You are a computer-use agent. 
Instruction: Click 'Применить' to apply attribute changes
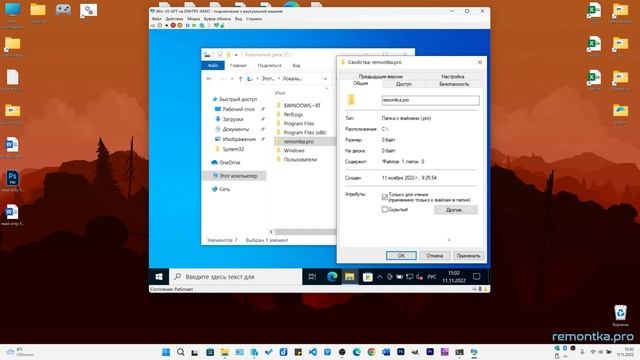pyautogui.click(x=468, y=256)
